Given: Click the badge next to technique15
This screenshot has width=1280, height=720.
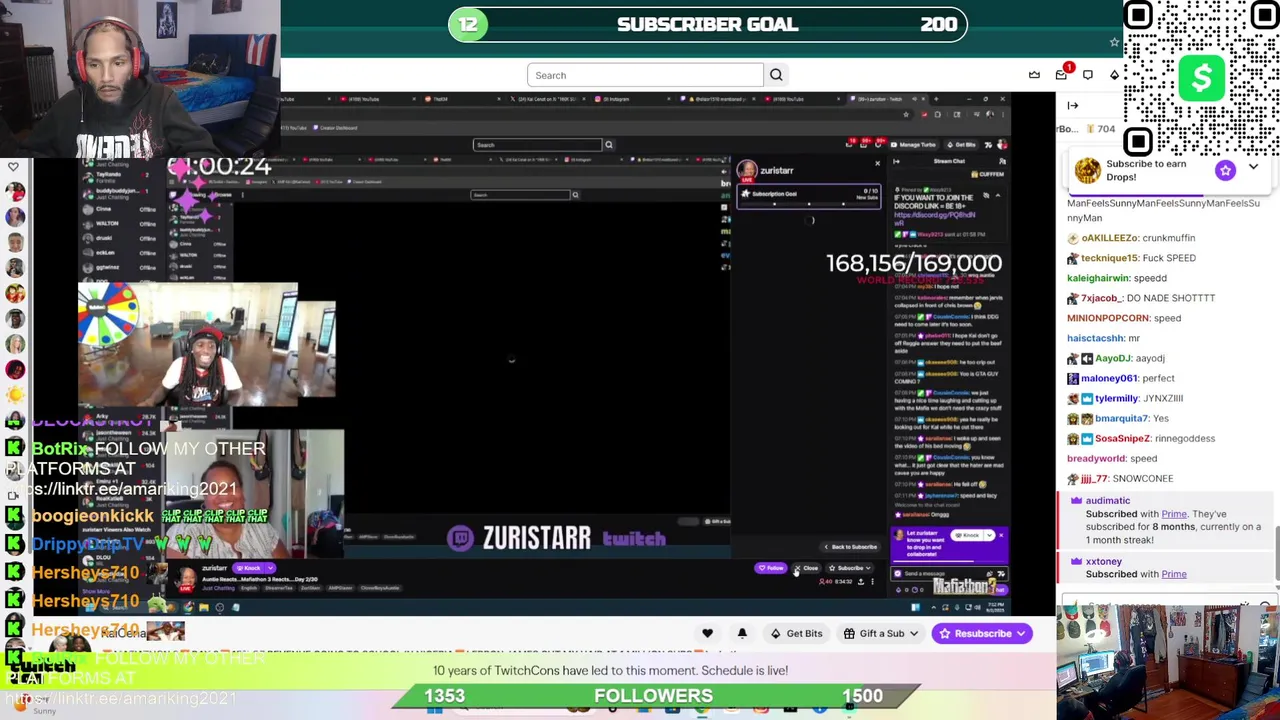Looking at the screenshot, I should click(1073, 258).
